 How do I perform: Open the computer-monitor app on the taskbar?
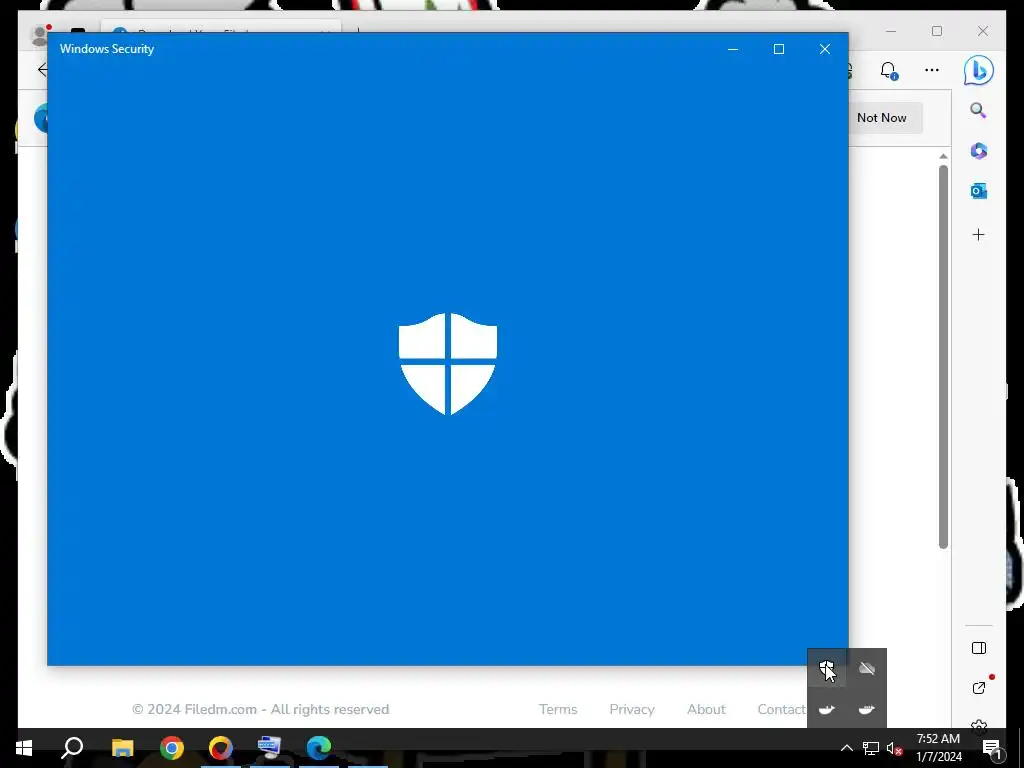(269, 747)
